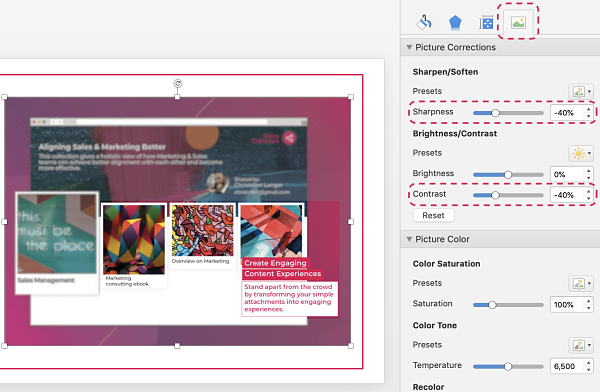Screen dimensions: 600x392
Task: Increase Saturation with stepper up arrow
Action: click(589, 301)
